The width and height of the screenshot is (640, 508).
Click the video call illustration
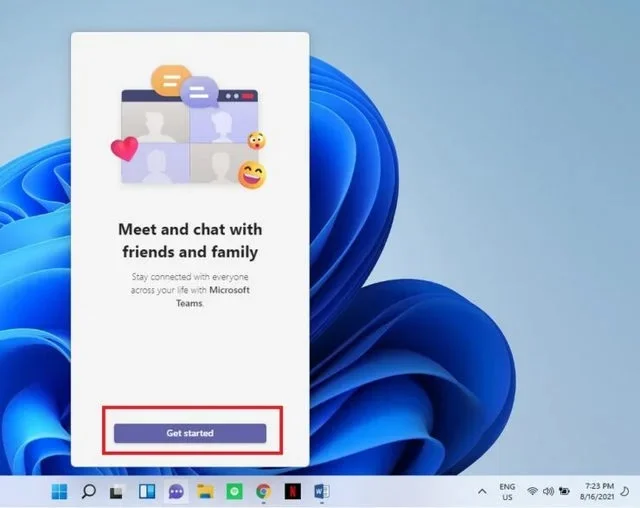point(189,127)
